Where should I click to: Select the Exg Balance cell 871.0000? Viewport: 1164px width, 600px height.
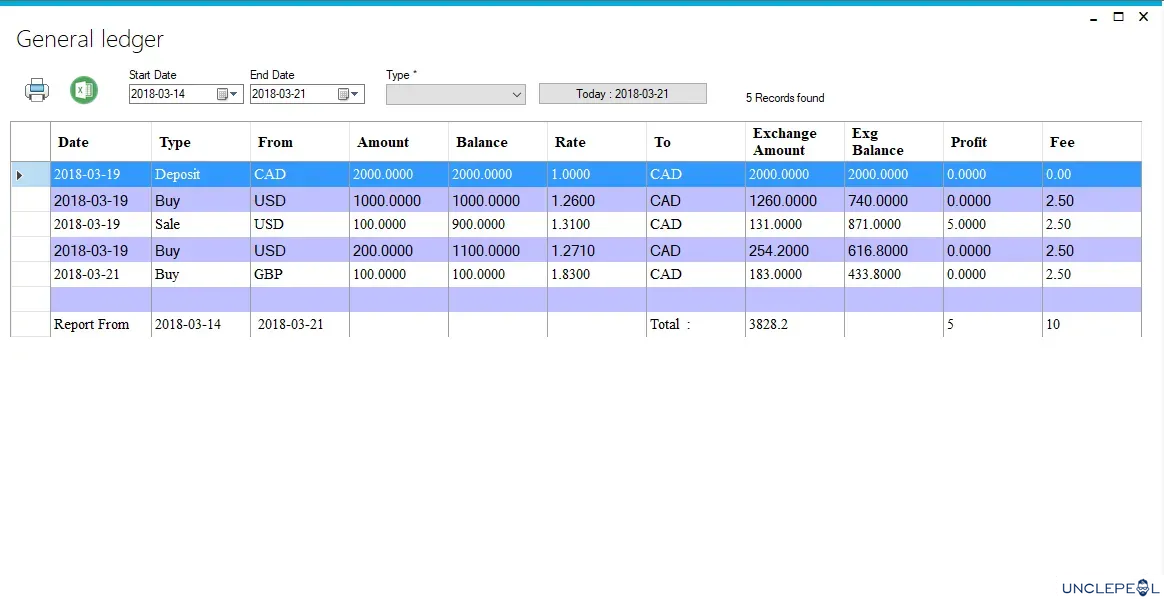tap(894, 224)
